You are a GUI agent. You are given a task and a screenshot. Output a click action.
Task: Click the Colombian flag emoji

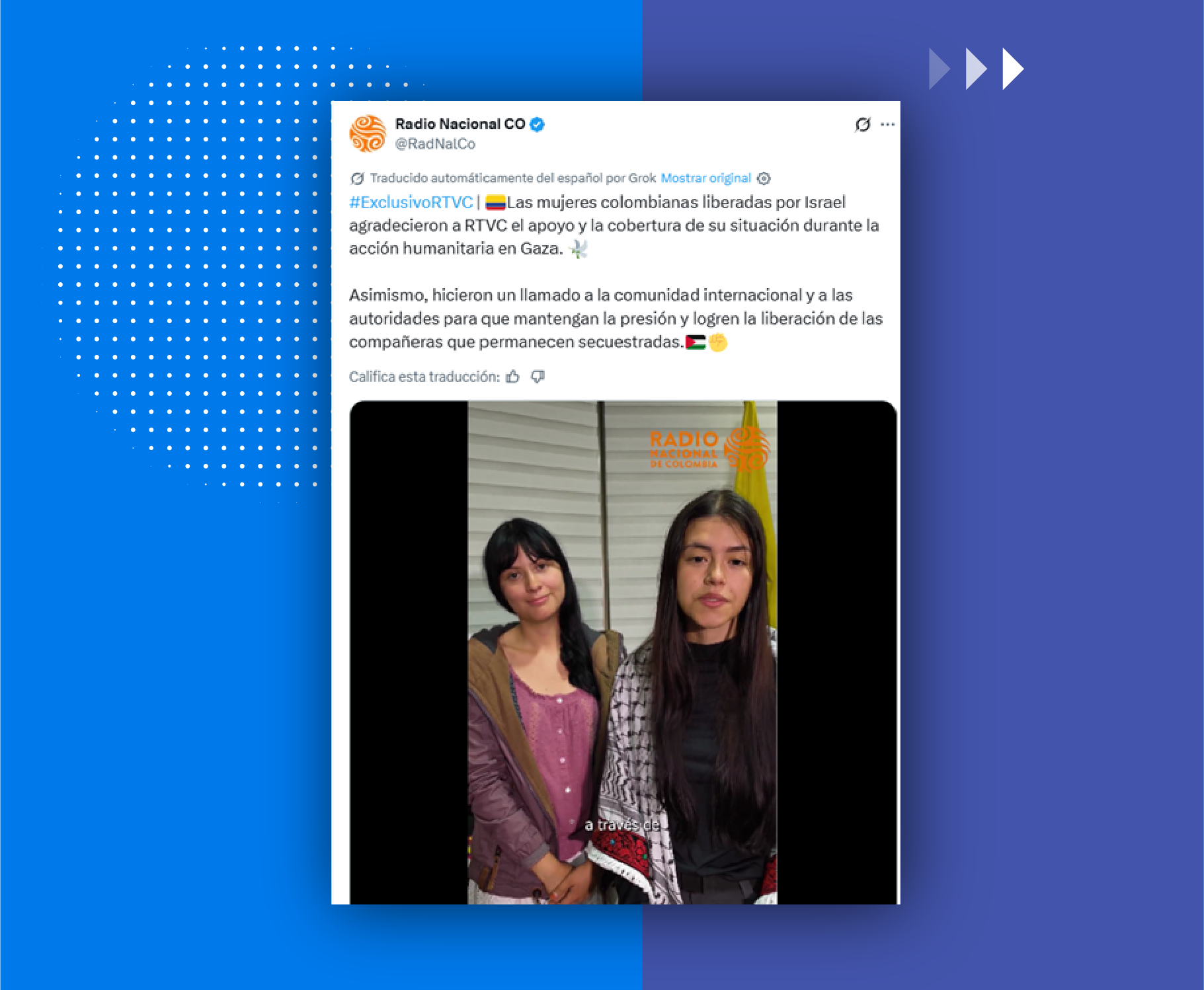tap(495, 202)
